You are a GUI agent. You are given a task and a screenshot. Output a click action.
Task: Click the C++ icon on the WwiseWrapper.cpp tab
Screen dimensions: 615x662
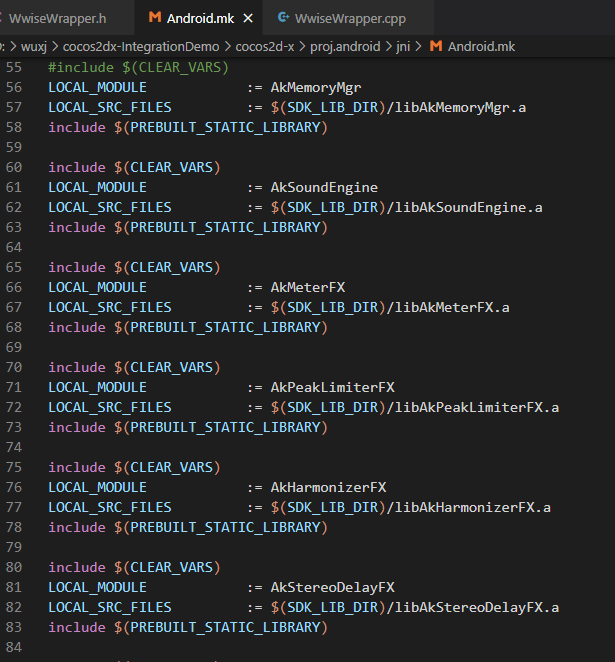(x=284, y=19)
